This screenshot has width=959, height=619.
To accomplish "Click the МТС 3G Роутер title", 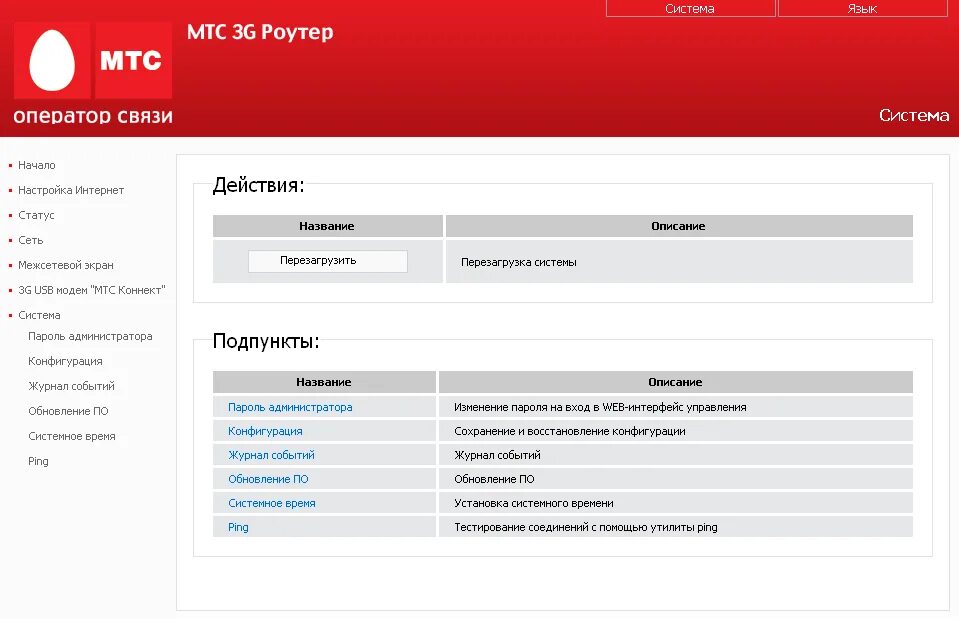I will (260, 32).
